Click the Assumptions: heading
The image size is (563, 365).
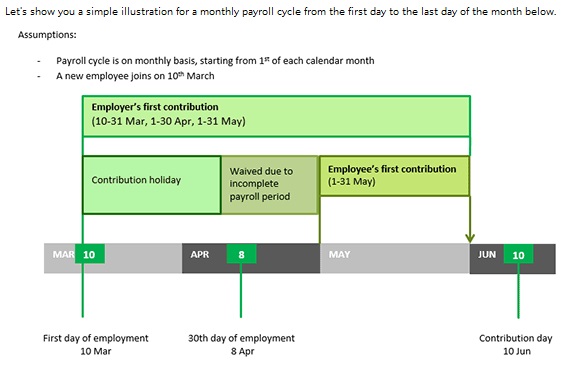point(47,35)
